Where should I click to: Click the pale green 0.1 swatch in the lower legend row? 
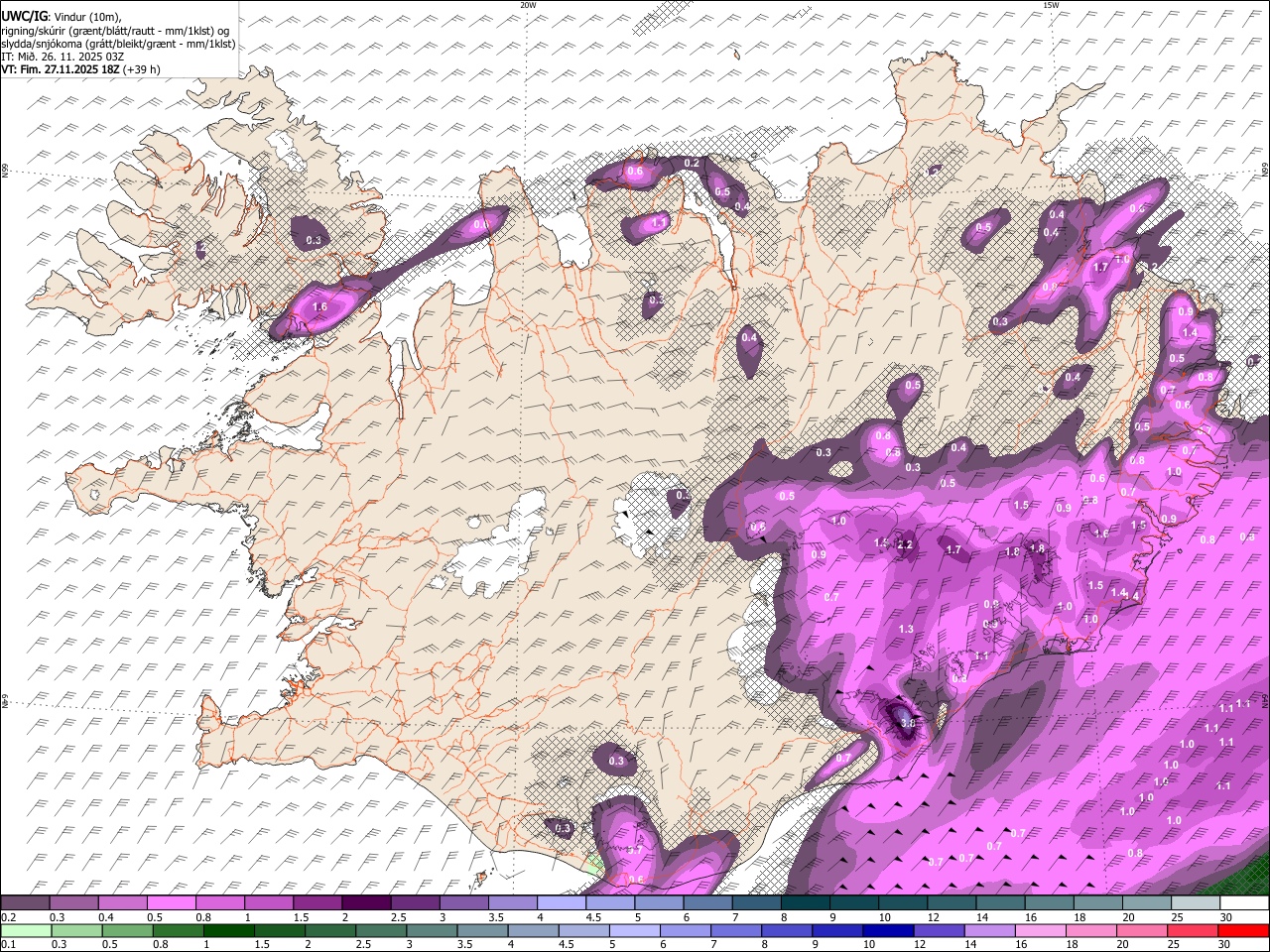[x=26, y=930]
